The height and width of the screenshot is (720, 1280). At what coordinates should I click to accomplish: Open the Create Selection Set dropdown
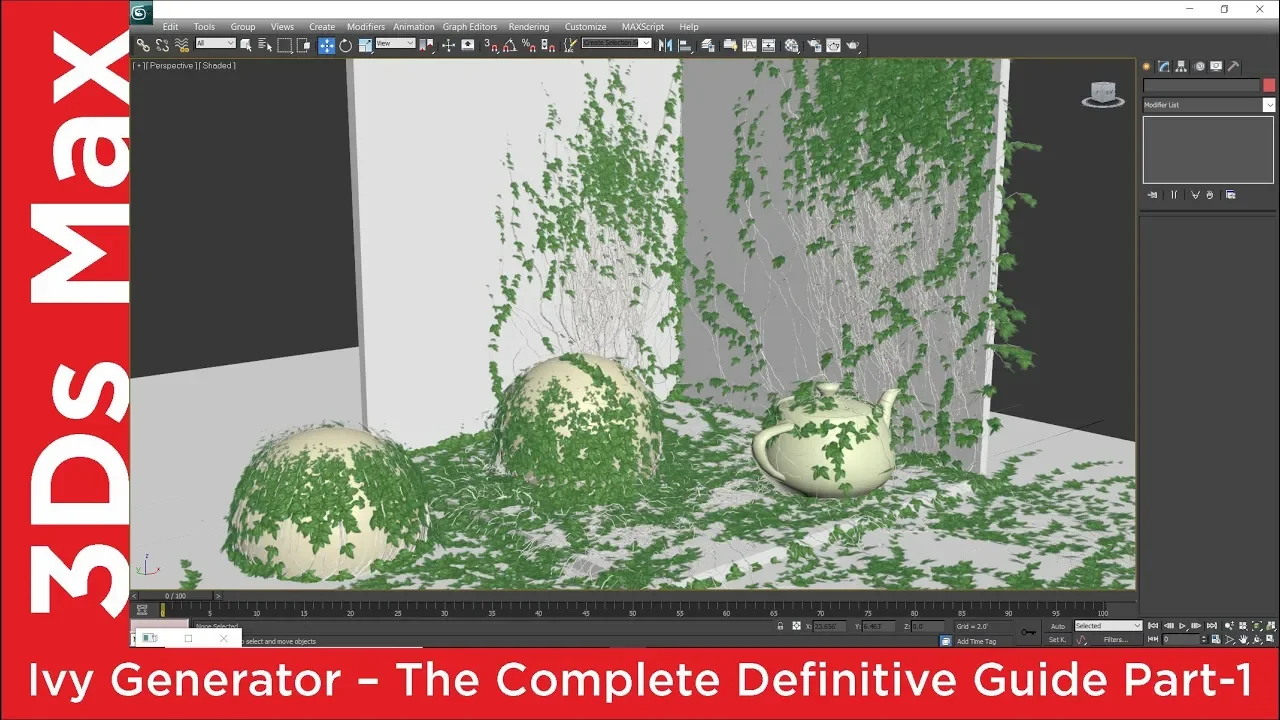616,43
